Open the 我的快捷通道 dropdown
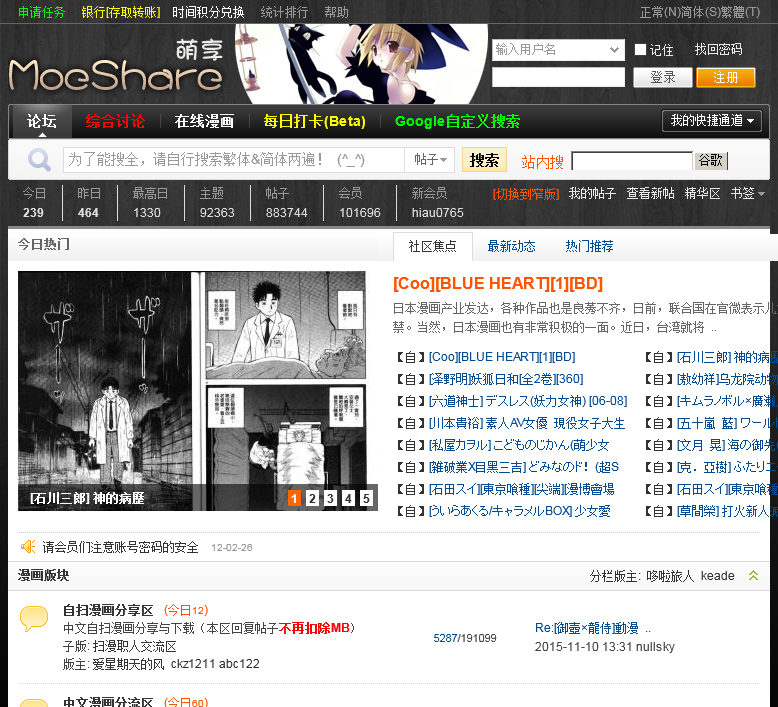778x707 pixels. pyautogui.click(x=712, y=121)
